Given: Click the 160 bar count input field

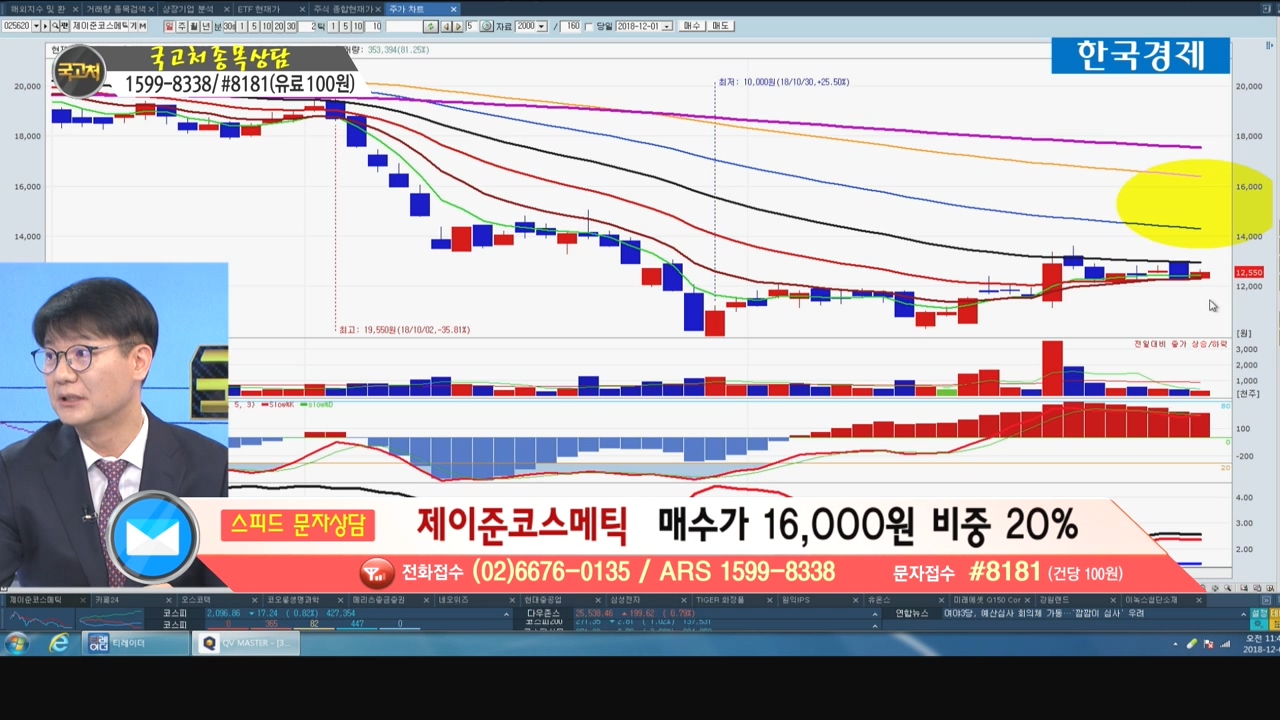Looking at the screenshot, I should pyautogui.click(x=571, y=26).
